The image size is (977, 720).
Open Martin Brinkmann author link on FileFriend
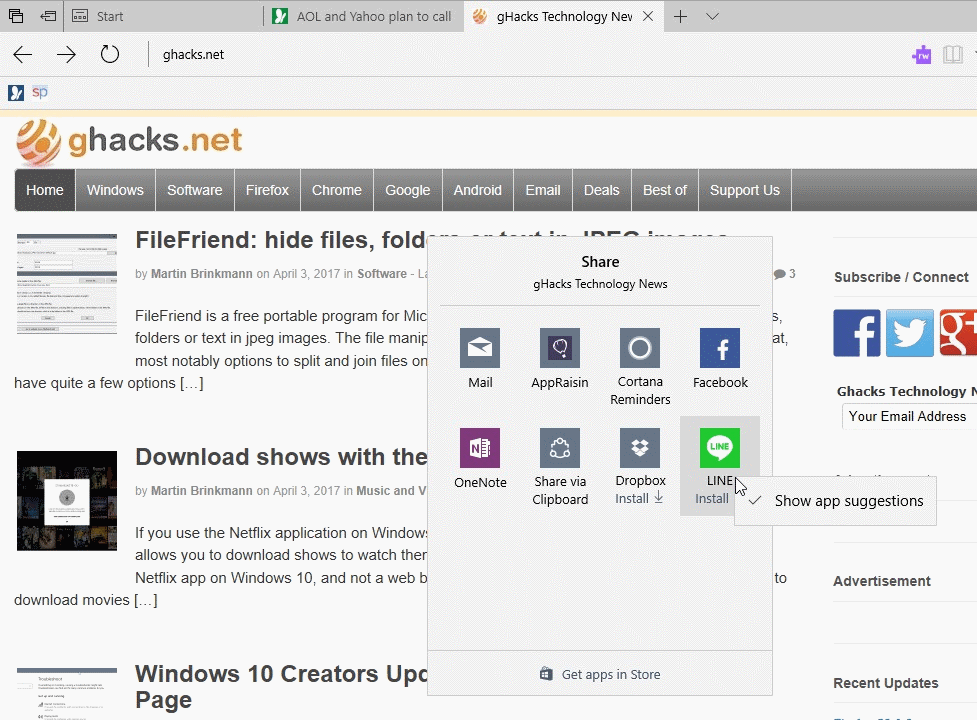tap(201, 273)
